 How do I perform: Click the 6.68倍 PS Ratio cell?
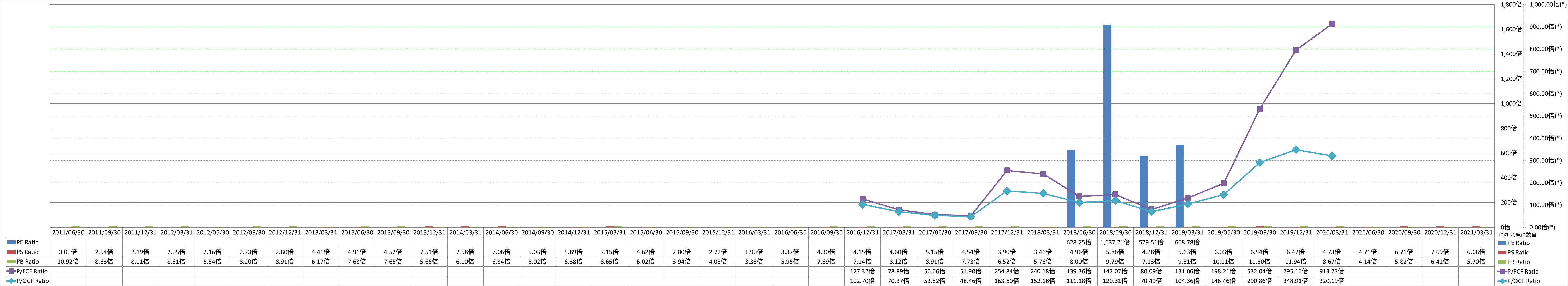[x=1477, y=252]
